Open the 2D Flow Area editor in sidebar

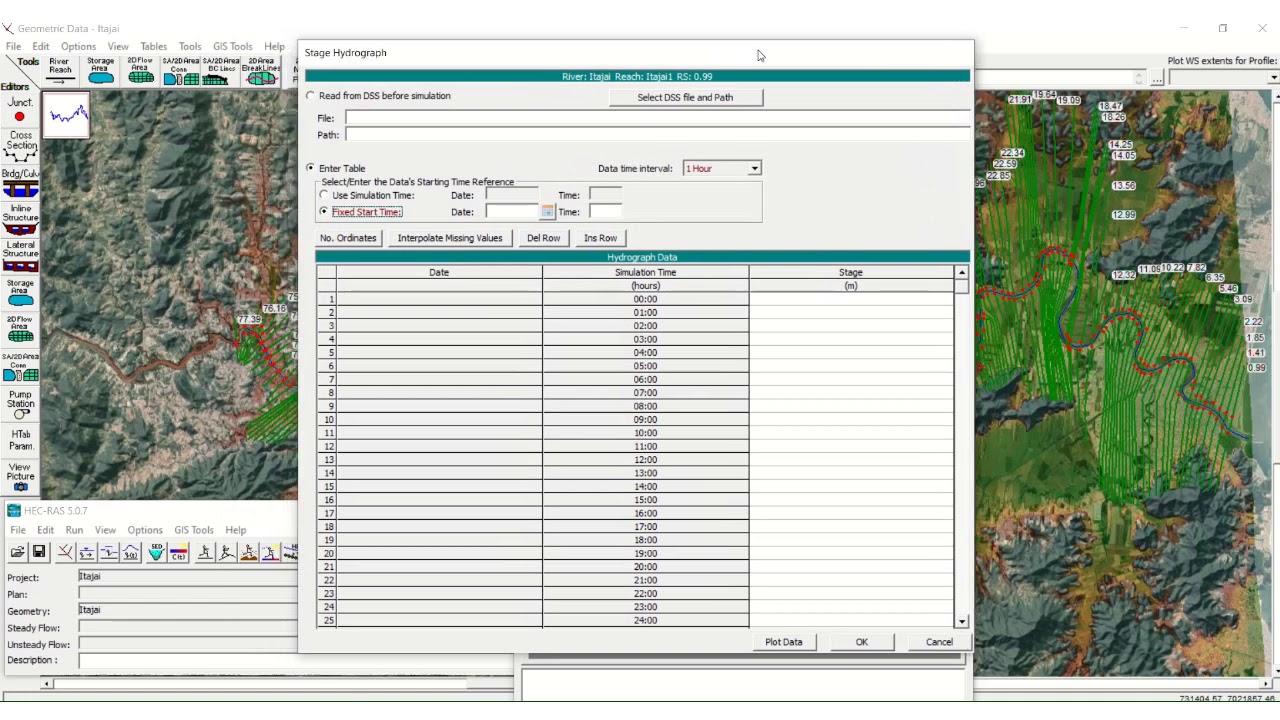click(20, 330)
